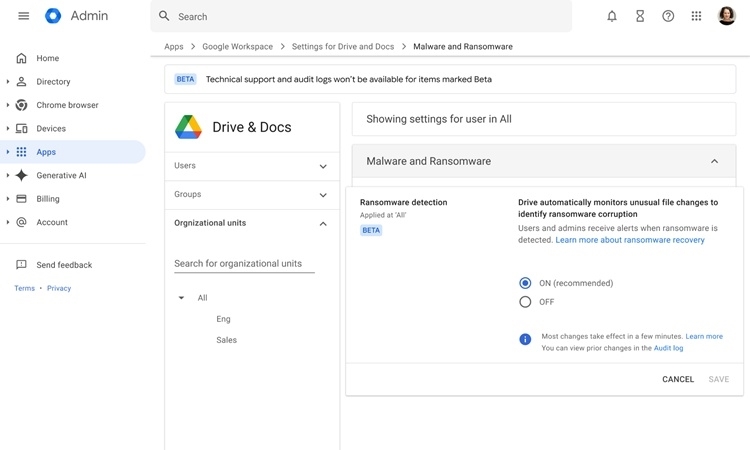This screenshot has width=750, height=450.
Task: Click the user profile avatar
Action: pos(727,16)
